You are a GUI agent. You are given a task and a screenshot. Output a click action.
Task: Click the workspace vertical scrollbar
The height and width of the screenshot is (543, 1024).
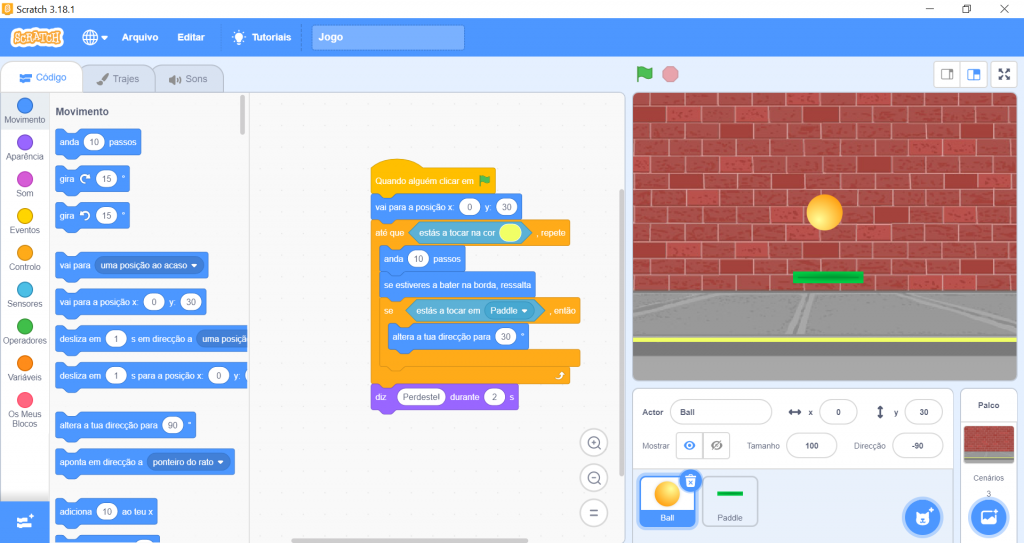pos(621,333)
